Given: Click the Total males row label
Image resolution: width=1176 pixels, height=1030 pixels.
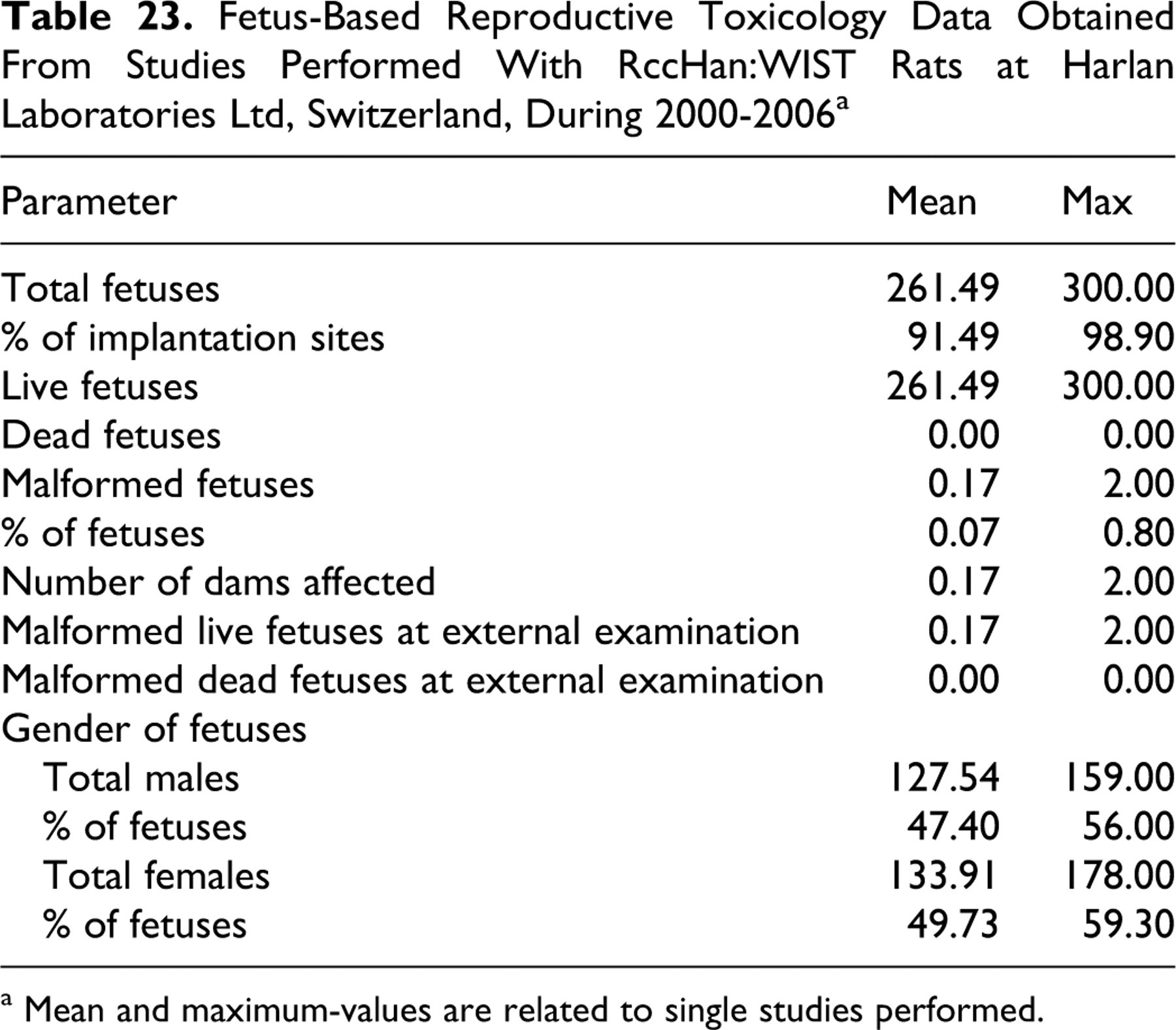Looking at the screenshot, I should 141,778.
